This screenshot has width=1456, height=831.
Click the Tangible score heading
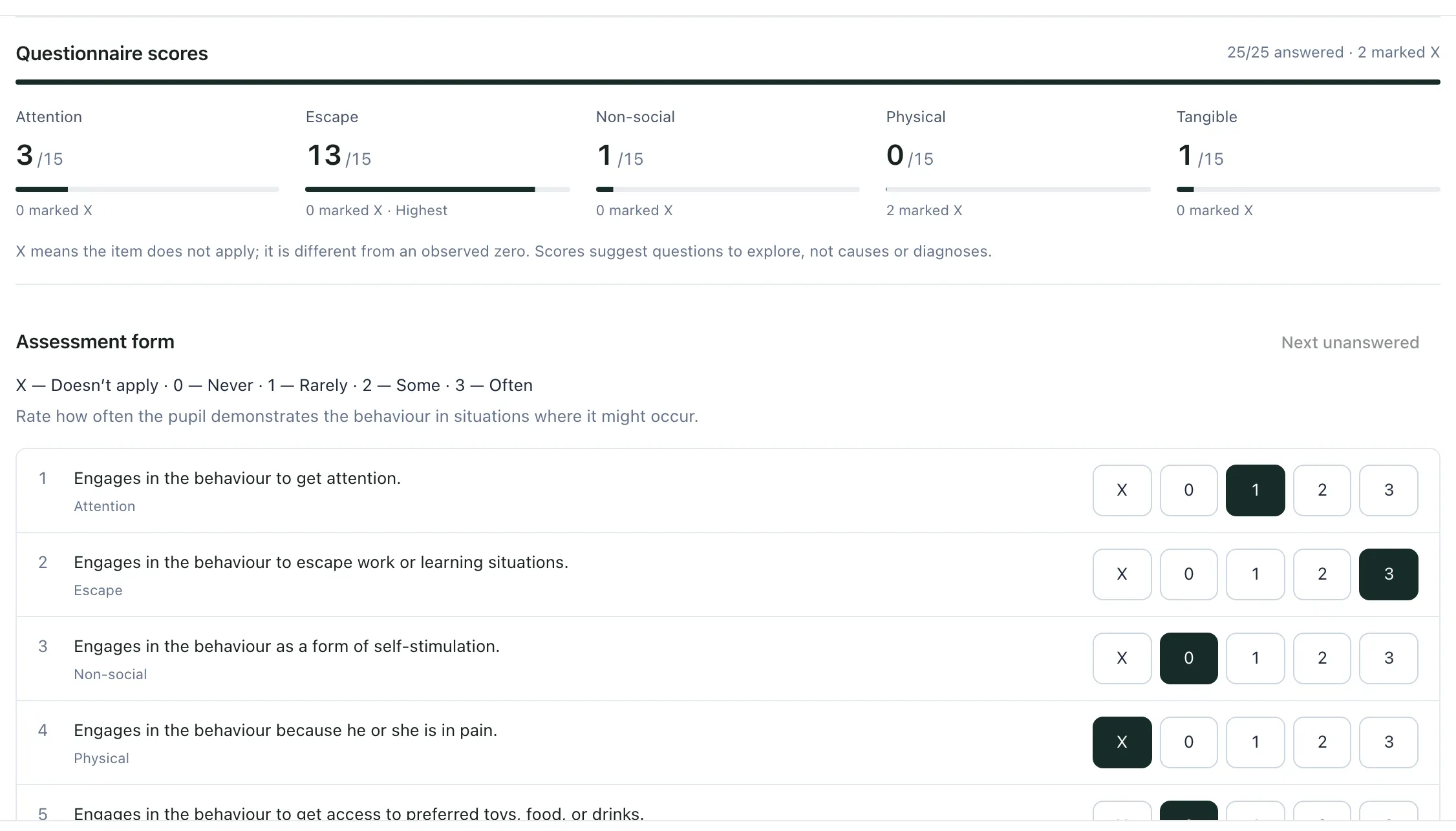tap(1206, 117)
